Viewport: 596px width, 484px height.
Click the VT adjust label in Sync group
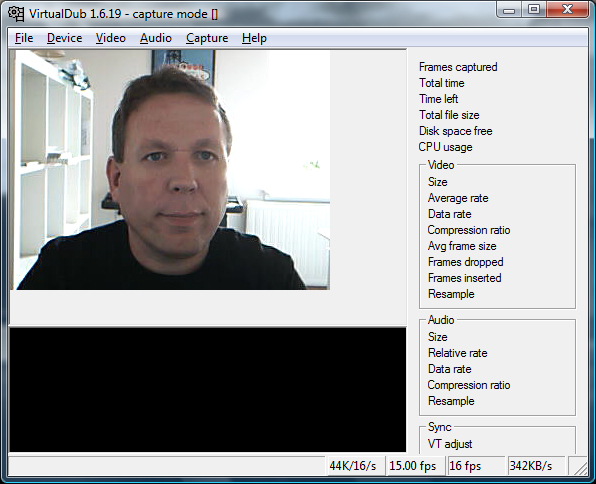[450, 444]
